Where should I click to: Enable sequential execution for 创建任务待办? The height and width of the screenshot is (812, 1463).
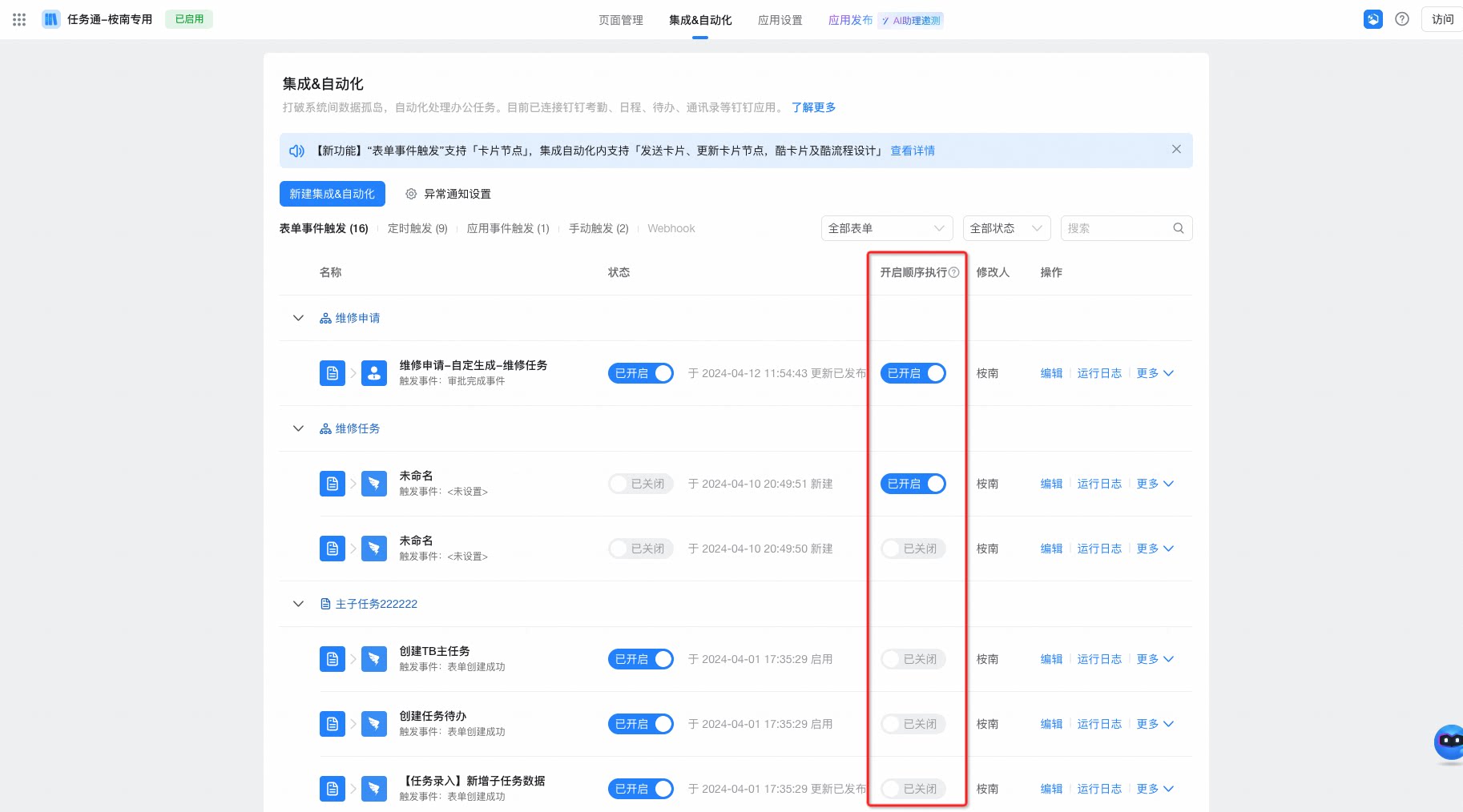[x=913, y=724]
